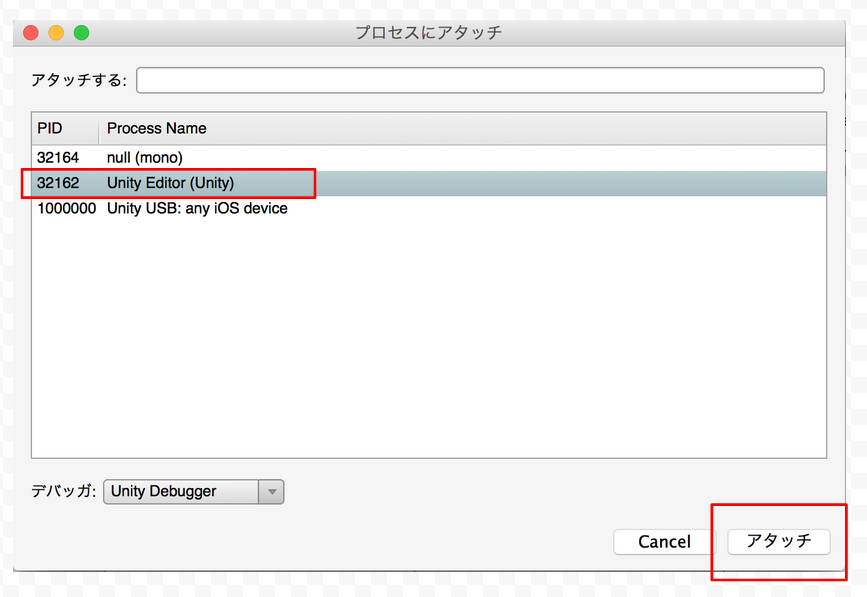
Task: Select the Unity Editor (Unity) process row
Action: point(429,183)
